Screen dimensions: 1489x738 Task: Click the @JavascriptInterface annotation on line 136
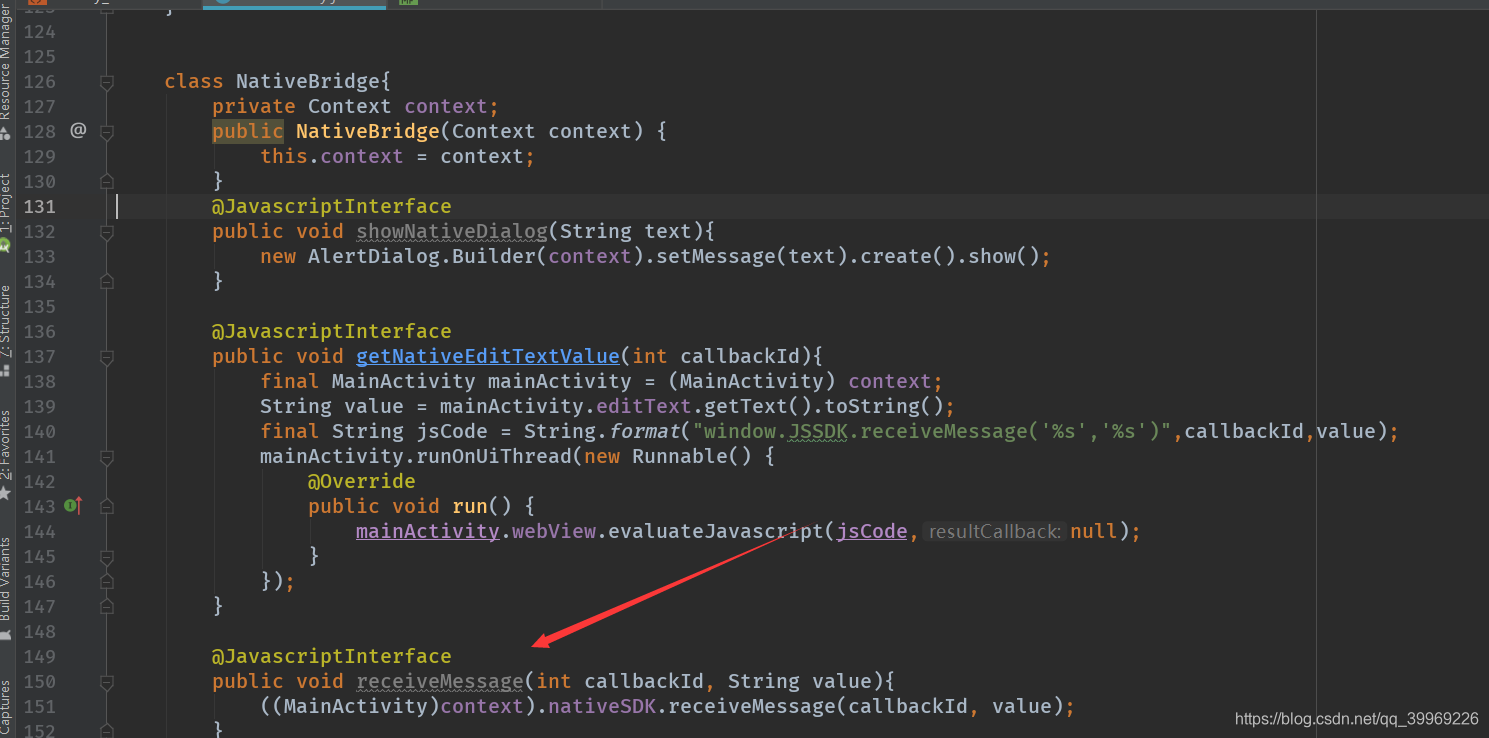pos(332,331)
